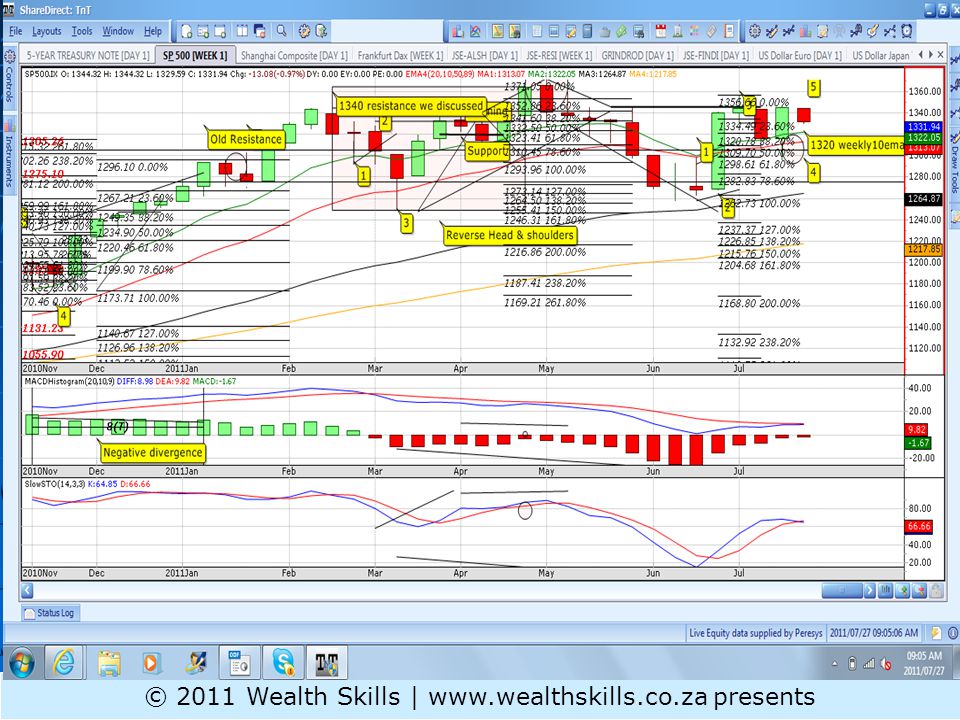Click the 'Reverse Head & shoulders' label

(x=509, y=235)
